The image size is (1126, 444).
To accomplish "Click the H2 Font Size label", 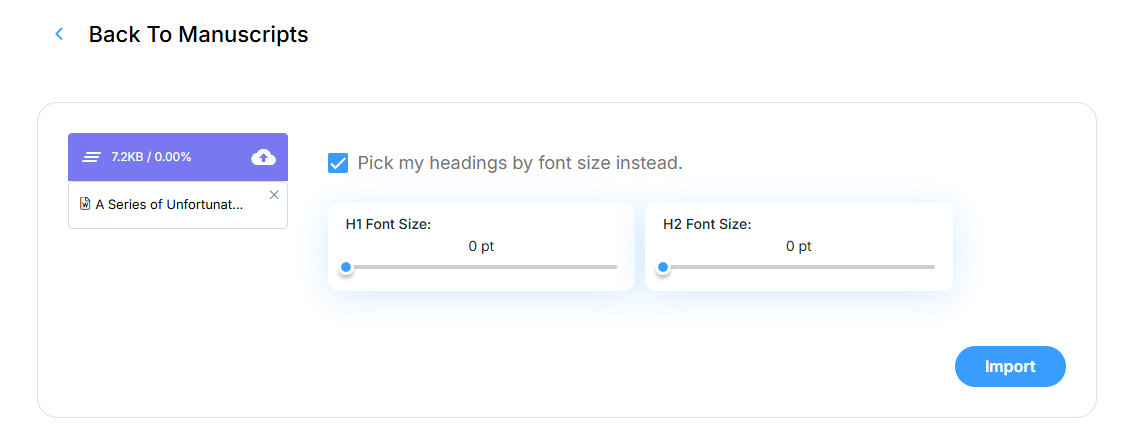I will click(706, 224).
